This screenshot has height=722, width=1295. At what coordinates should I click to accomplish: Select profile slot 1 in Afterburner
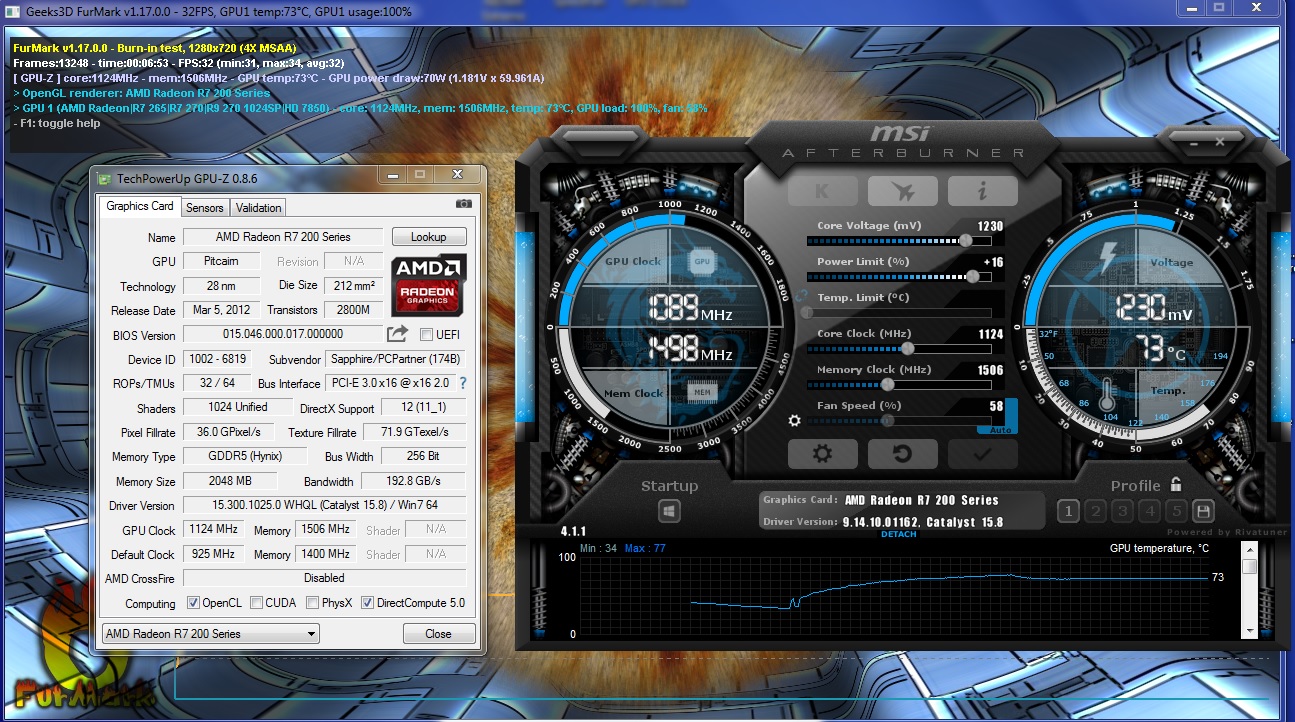tap(1068, 511)
